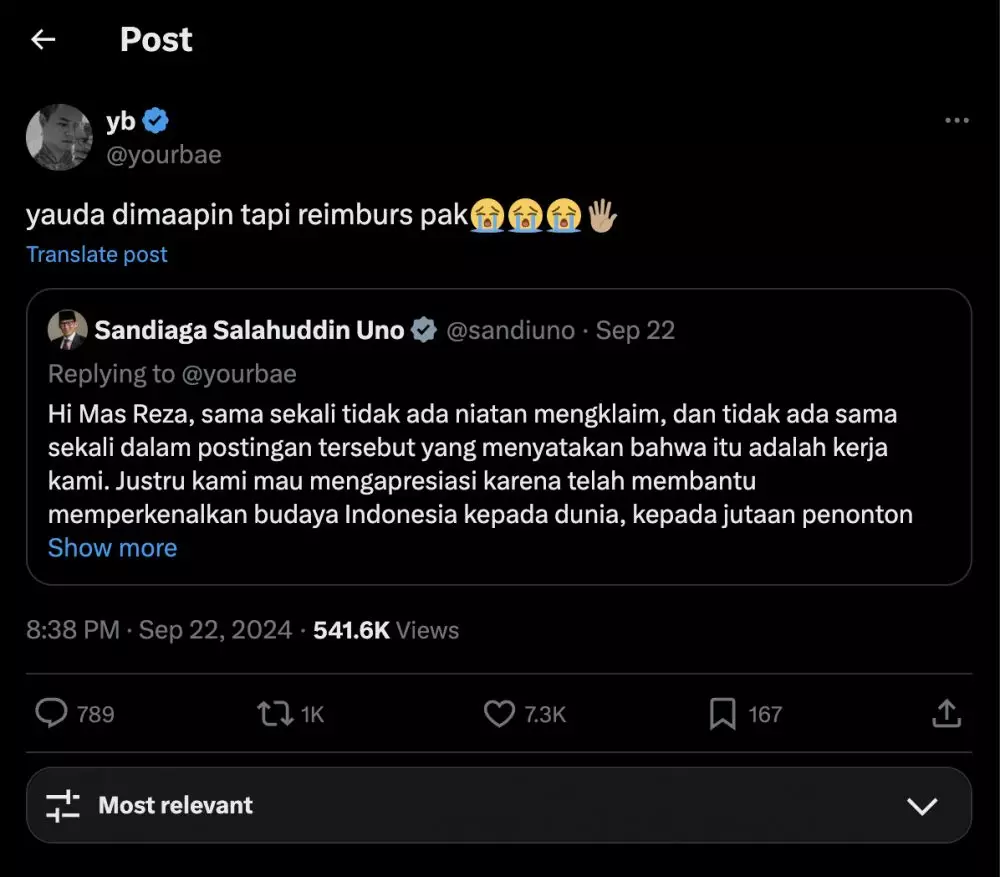Click the Sandiaga Salahuddin Uno name
The image size is (1000, 877).
249,330
